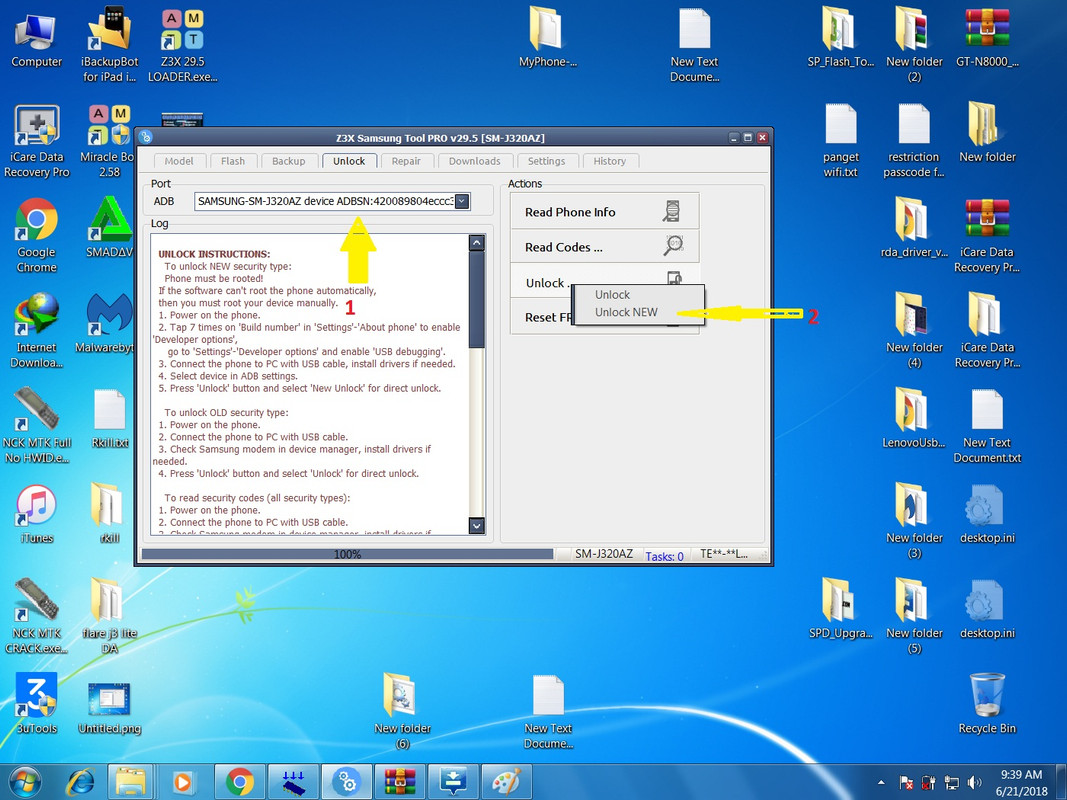Open Untitled.png file on desktop

click(109, 707)
